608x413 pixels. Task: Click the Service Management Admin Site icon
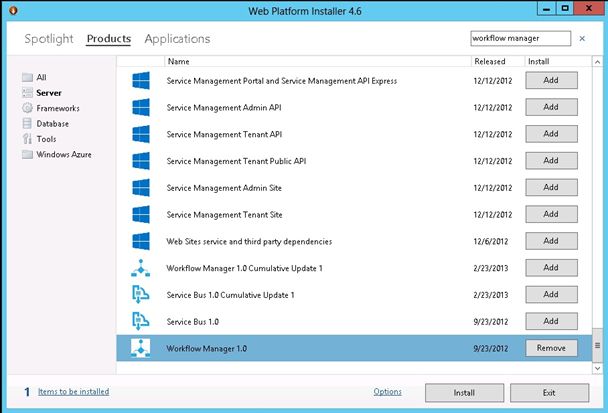pos(141,188)
